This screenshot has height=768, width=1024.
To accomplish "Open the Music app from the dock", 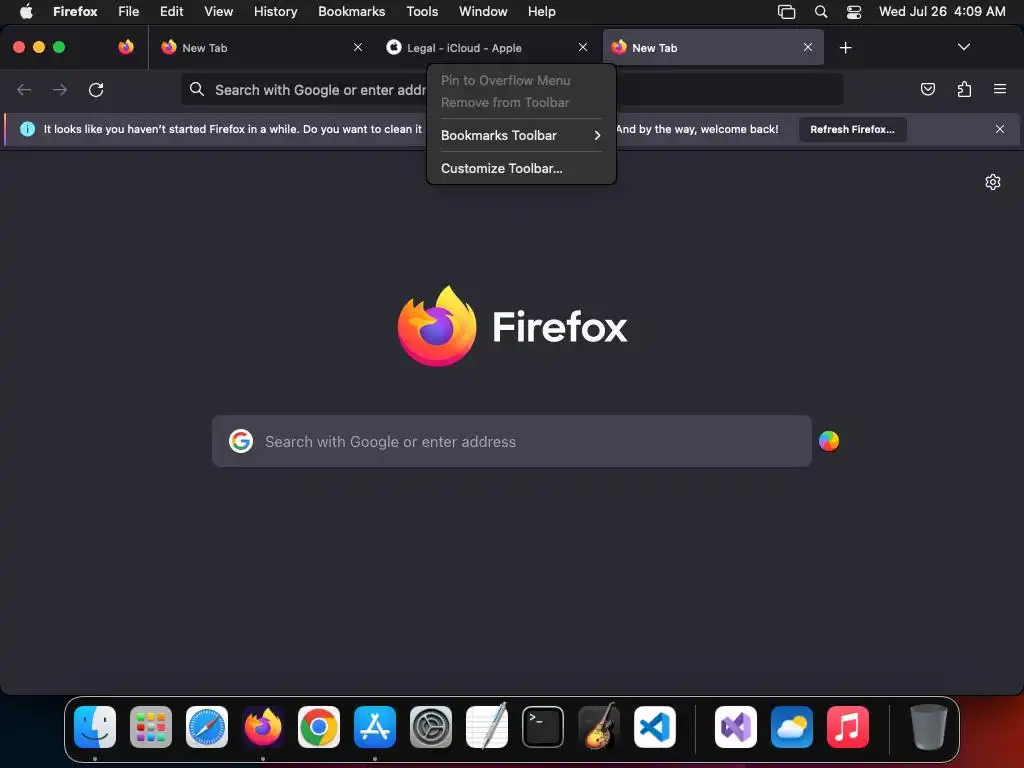I will coord(848,727).
